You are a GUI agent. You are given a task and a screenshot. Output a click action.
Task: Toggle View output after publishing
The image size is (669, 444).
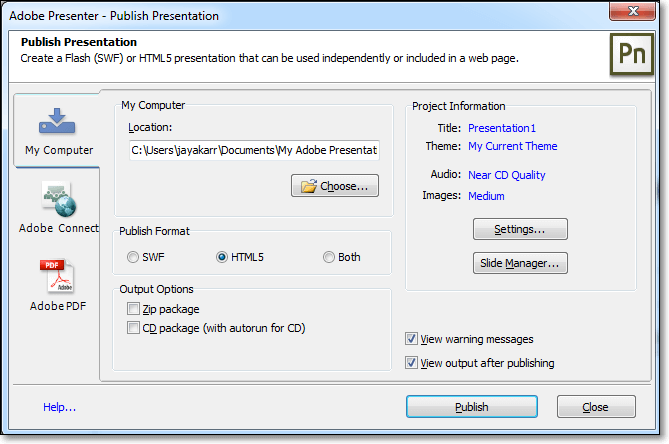pos(412,363)
